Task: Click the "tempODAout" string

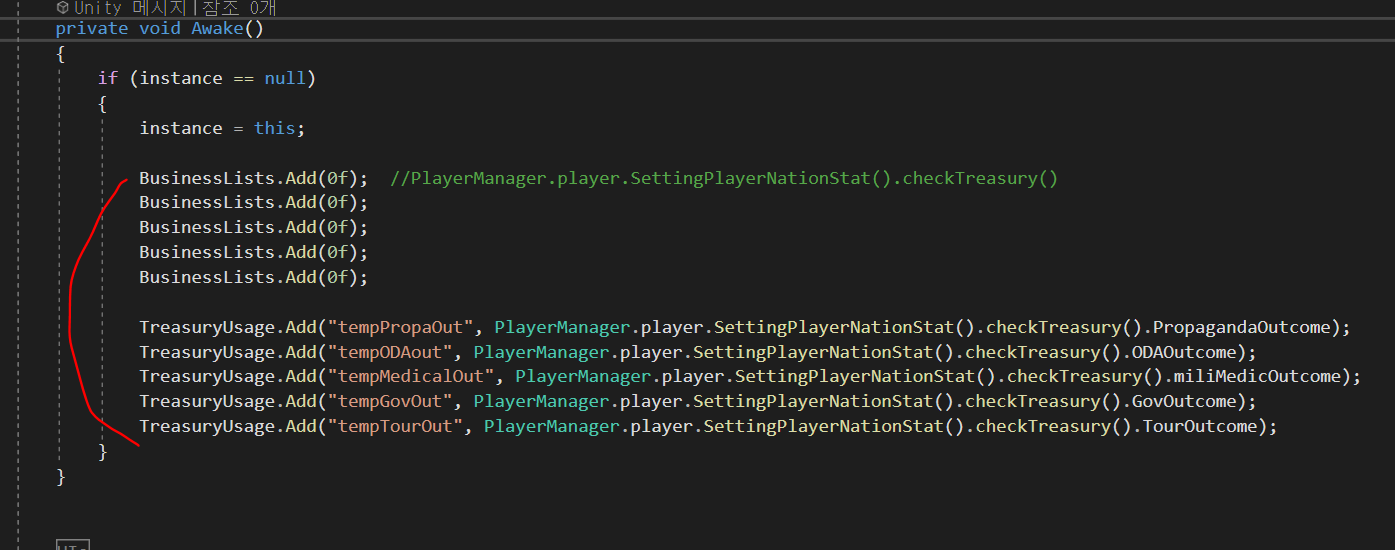Action: pos(390,352)
